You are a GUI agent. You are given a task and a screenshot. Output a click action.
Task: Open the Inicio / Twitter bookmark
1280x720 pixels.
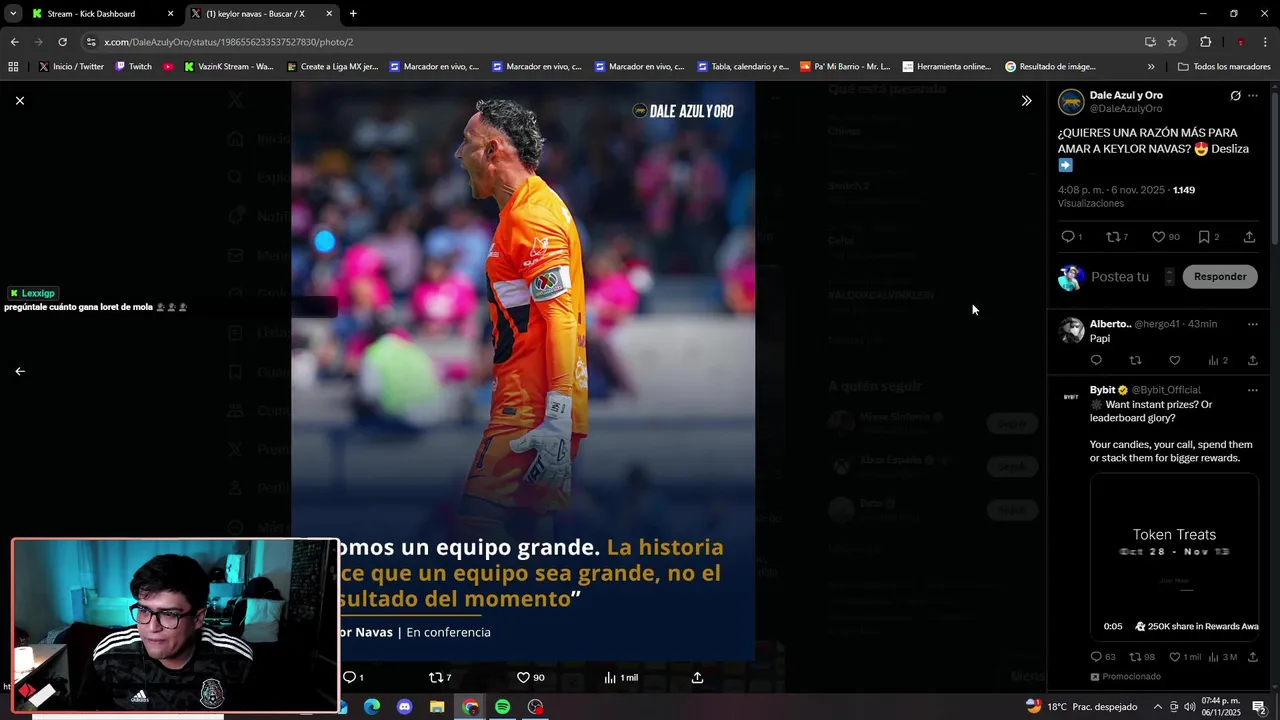click(71, 67)
